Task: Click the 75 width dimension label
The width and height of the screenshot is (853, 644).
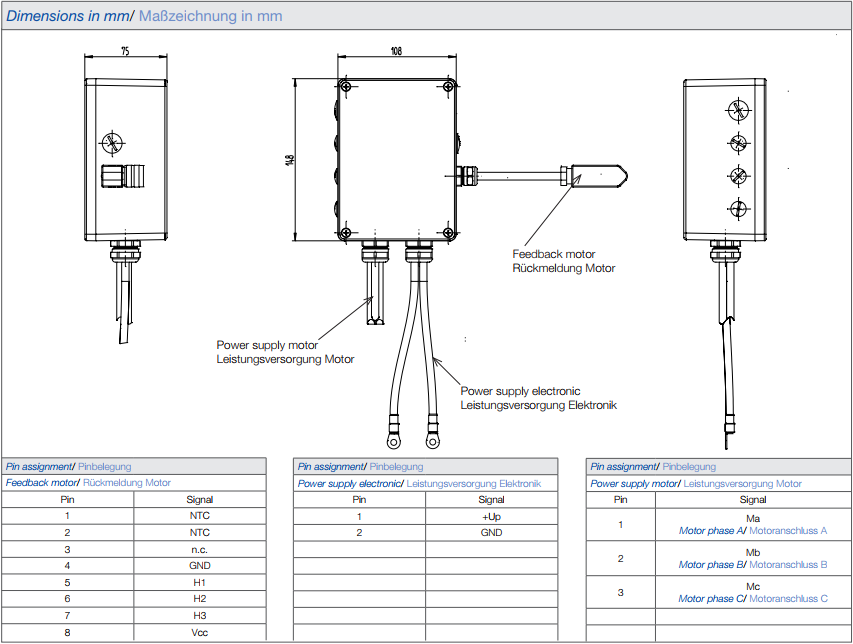Action: [x=125, y=51]
